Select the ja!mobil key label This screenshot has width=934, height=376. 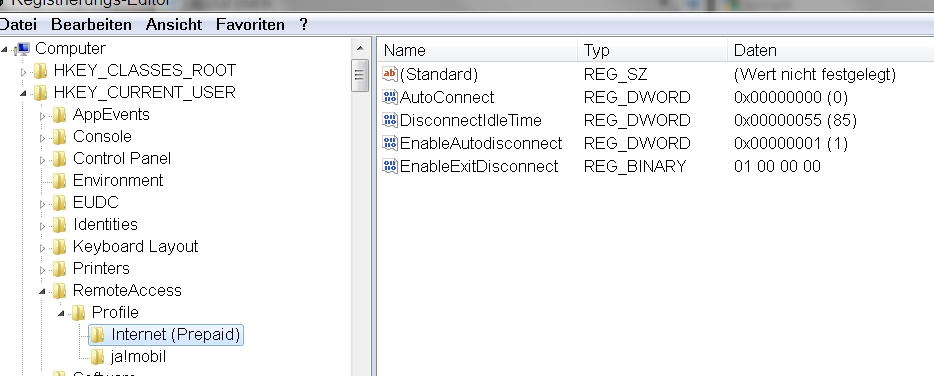[x=138, y=357]
